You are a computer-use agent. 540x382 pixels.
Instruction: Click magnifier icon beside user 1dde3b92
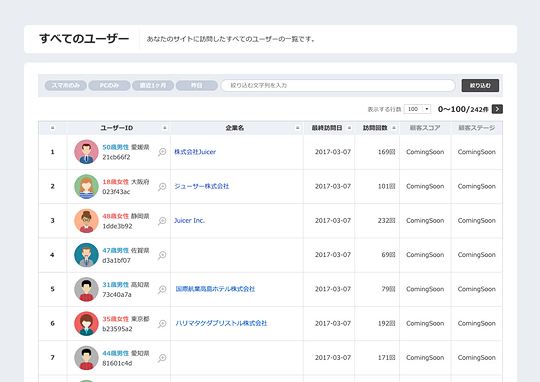(x=162, y=221)
